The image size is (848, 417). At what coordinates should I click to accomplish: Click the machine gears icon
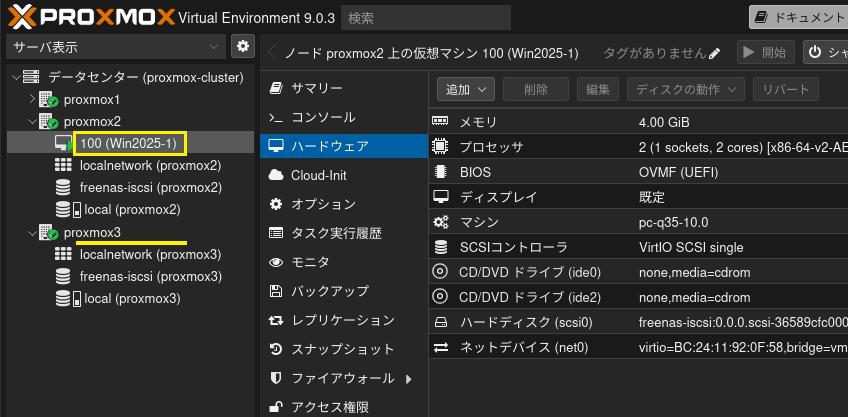(441, 222)
